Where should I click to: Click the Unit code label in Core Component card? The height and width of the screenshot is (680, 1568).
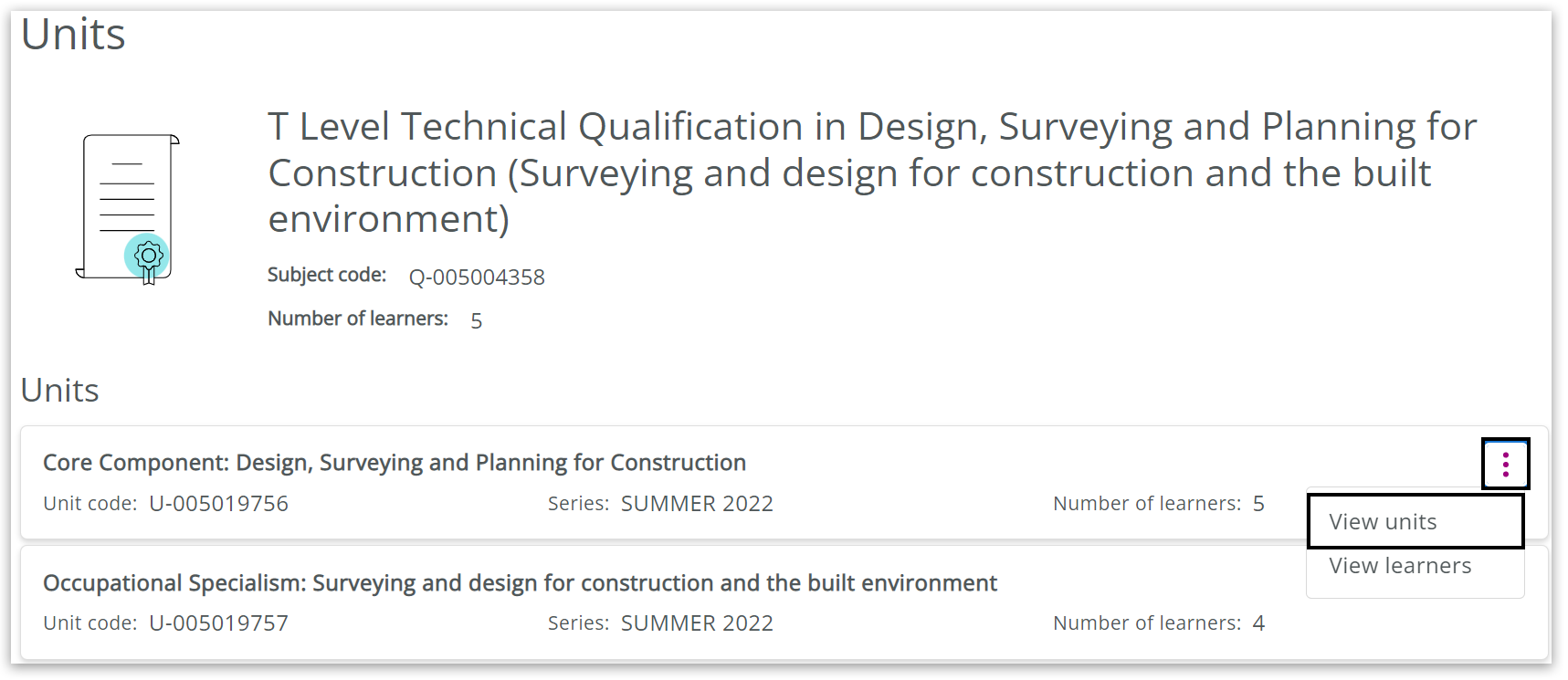pos(89,504)
